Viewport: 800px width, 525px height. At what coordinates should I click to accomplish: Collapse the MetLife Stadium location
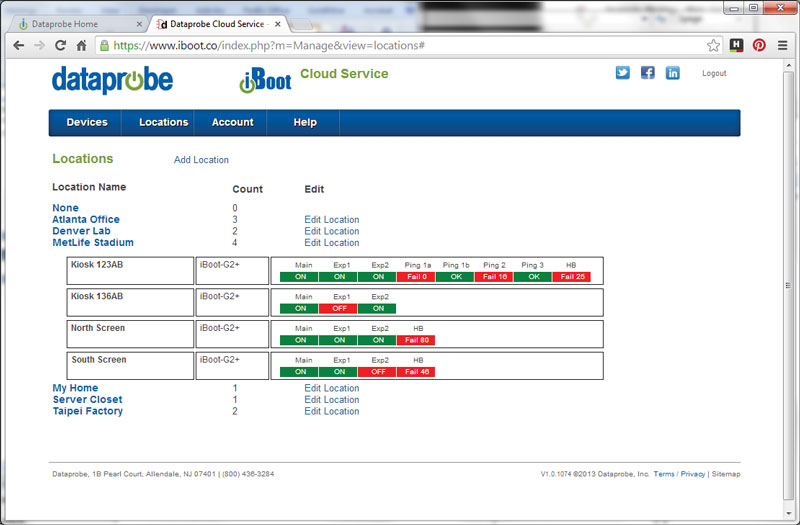(x=93, y=242)
